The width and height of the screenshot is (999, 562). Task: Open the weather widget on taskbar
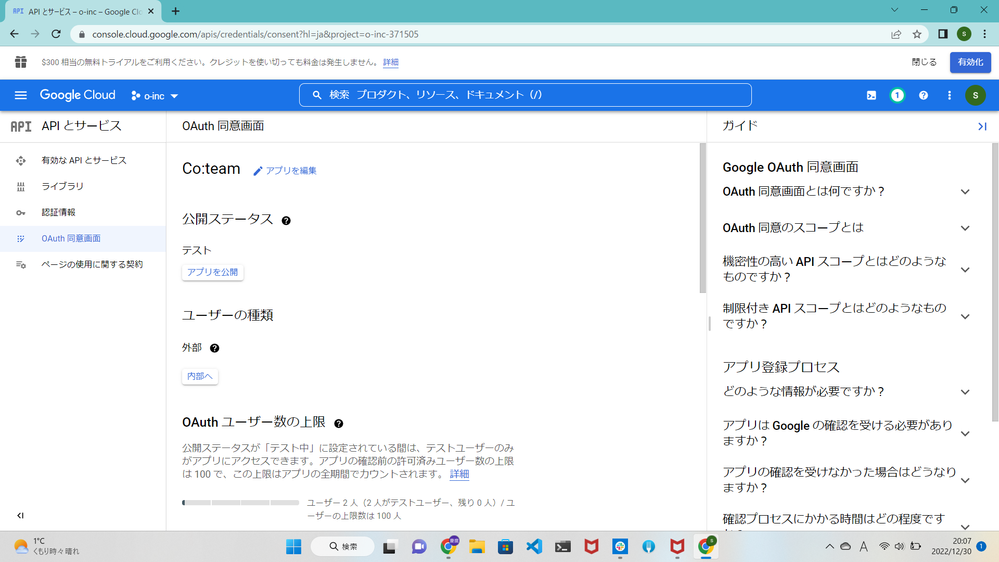coord(46,547)
